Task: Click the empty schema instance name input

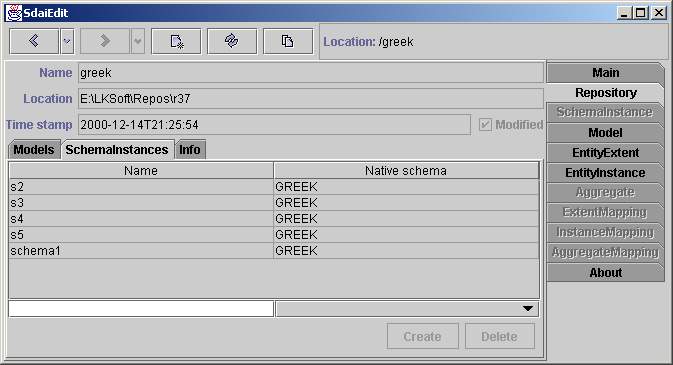Action: coord(141,309)
